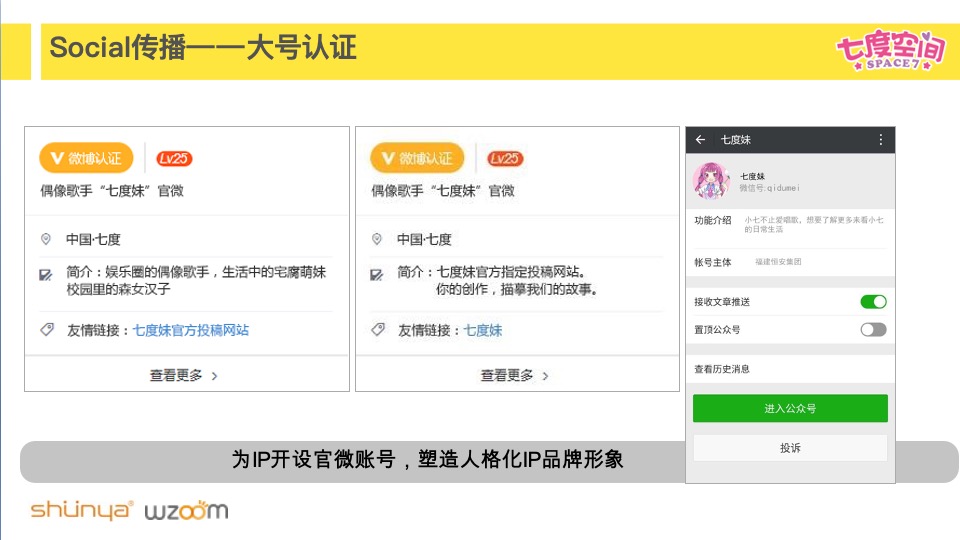960x540 pixels.
Task: Click 偶像歌手“七度妹”官微 text in left card
Action: pos(112,191)
